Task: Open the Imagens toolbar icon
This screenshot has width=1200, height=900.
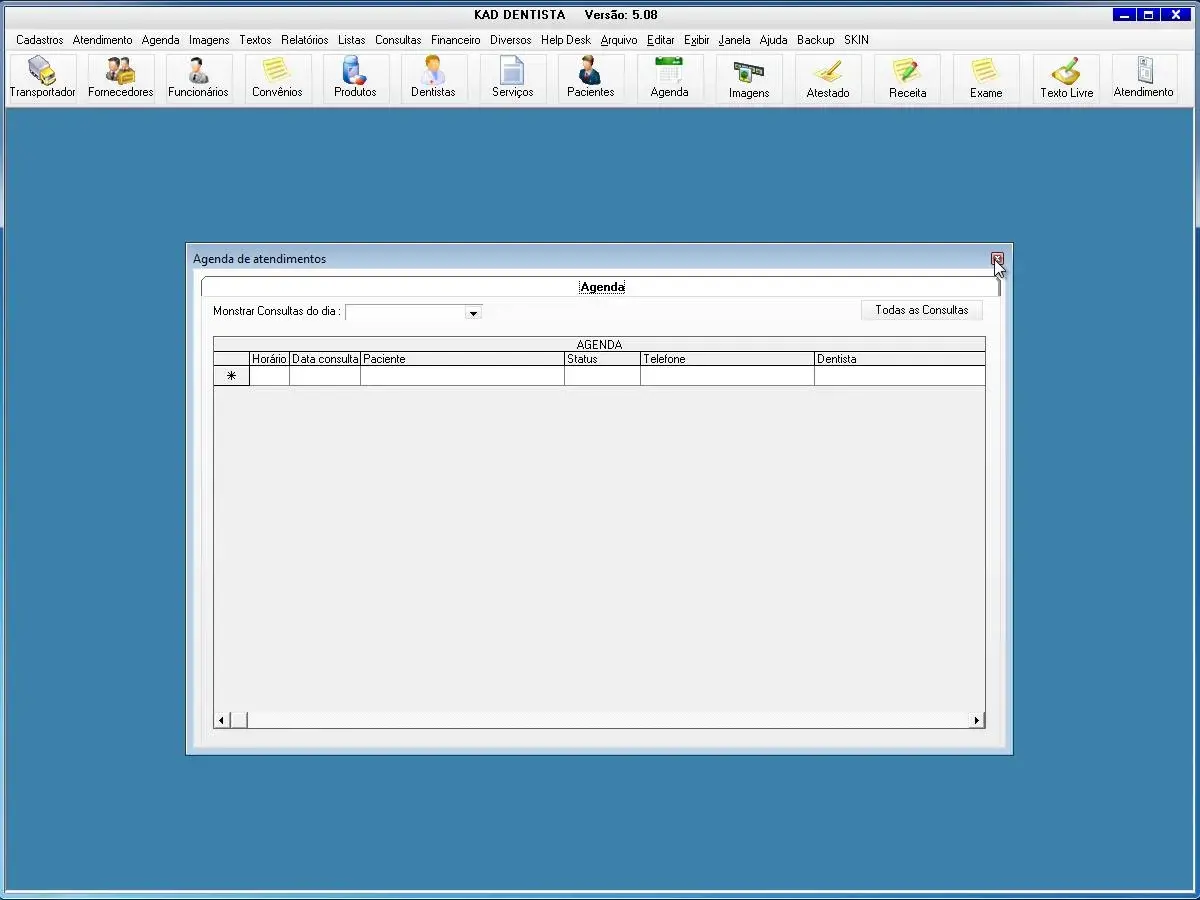Action: pos(749,78)
